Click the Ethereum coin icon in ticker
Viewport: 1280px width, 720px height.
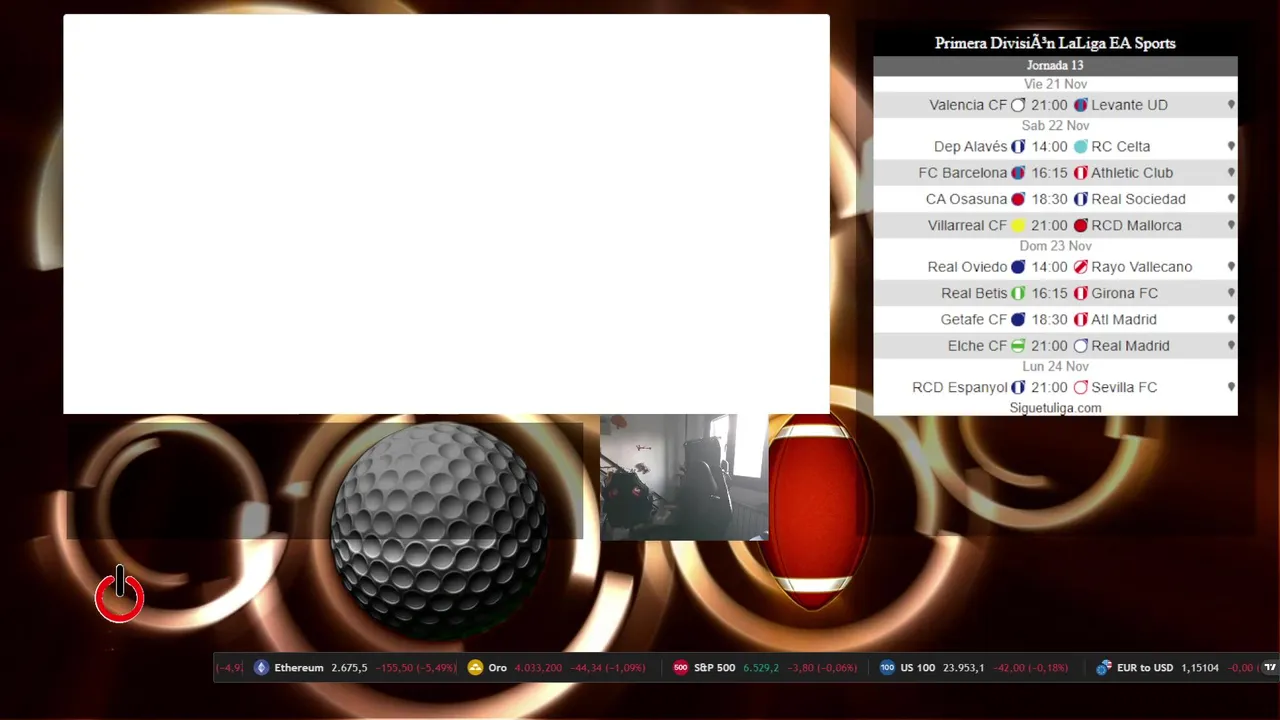point(261,667)
